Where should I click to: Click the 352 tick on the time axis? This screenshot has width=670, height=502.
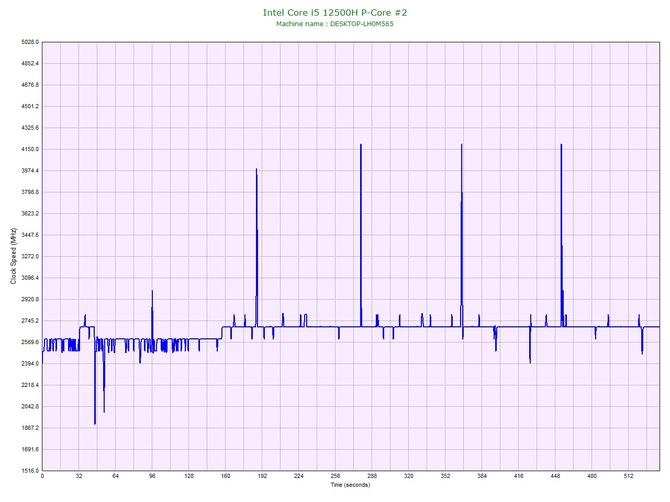click(x=445, y=476)
